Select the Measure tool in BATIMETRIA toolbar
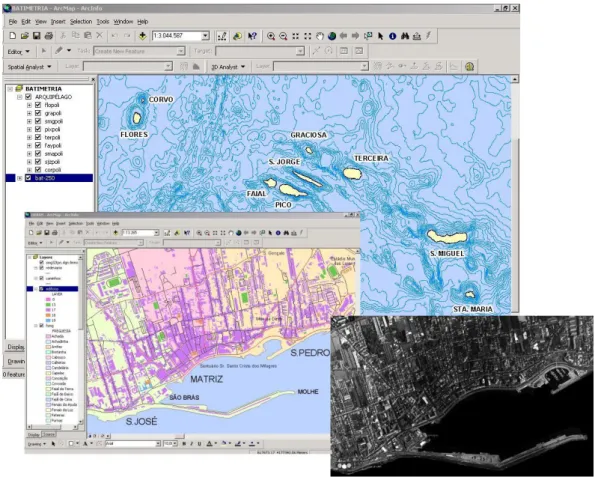 click(417, 36)
